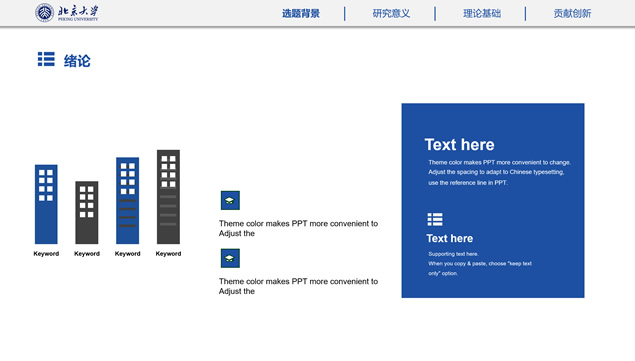Select the Supporting text here paragraph
The height and width of the screenshot is (361, 635).
tap(480, 263)
